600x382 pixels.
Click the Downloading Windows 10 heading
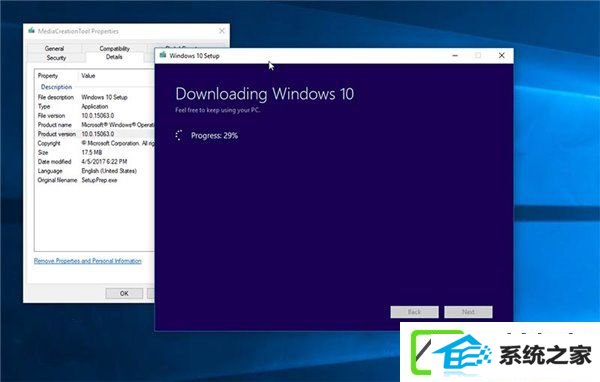click(264, 94)
